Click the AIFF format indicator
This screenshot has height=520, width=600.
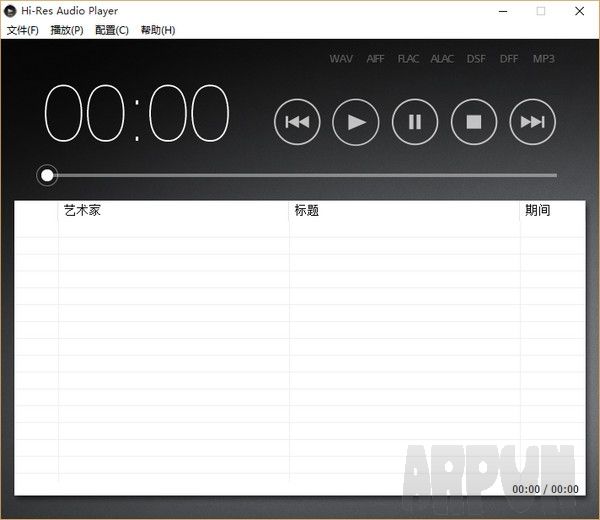[375, 59]
